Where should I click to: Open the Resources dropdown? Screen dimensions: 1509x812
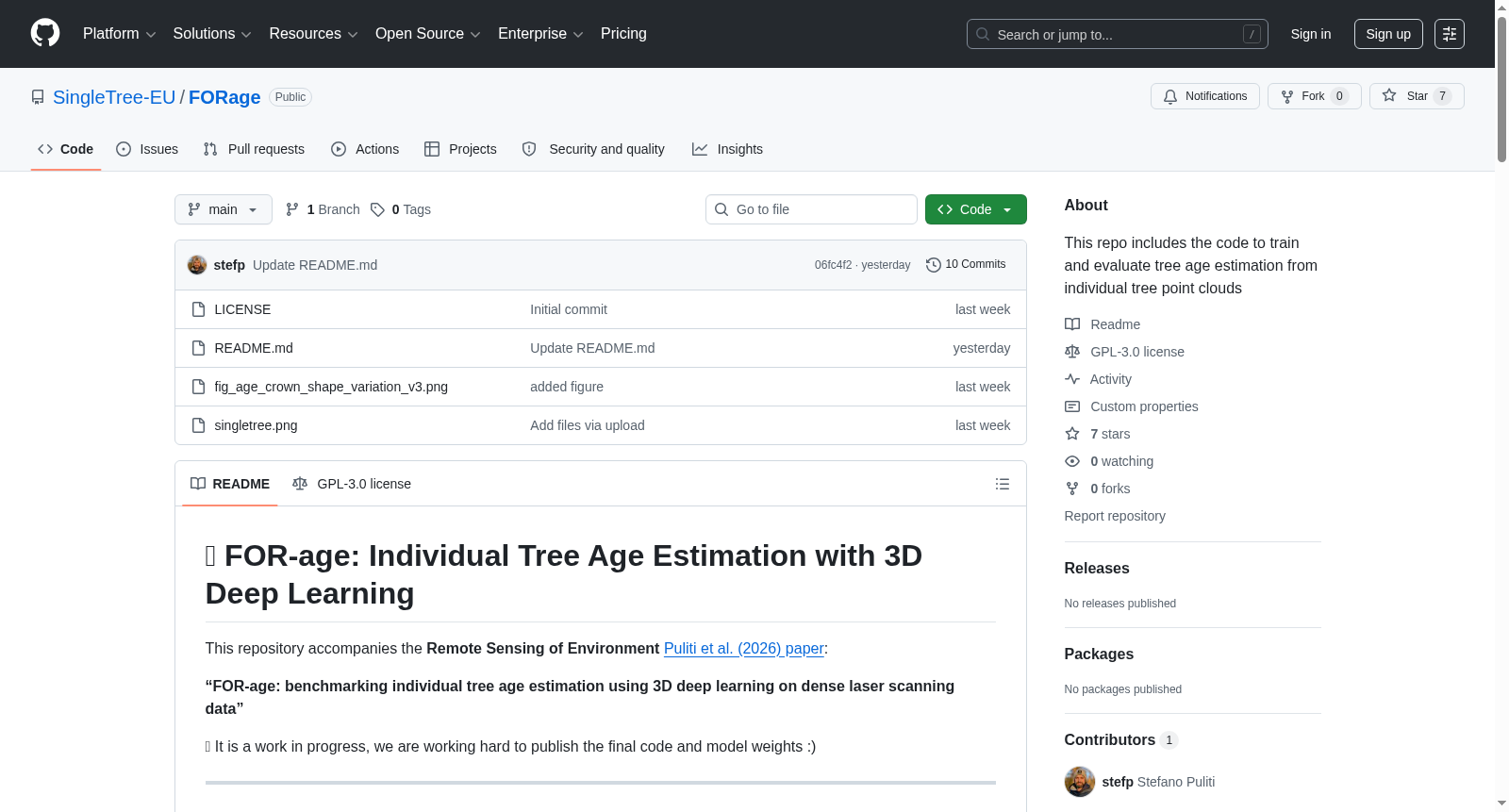tap(313, 34)
